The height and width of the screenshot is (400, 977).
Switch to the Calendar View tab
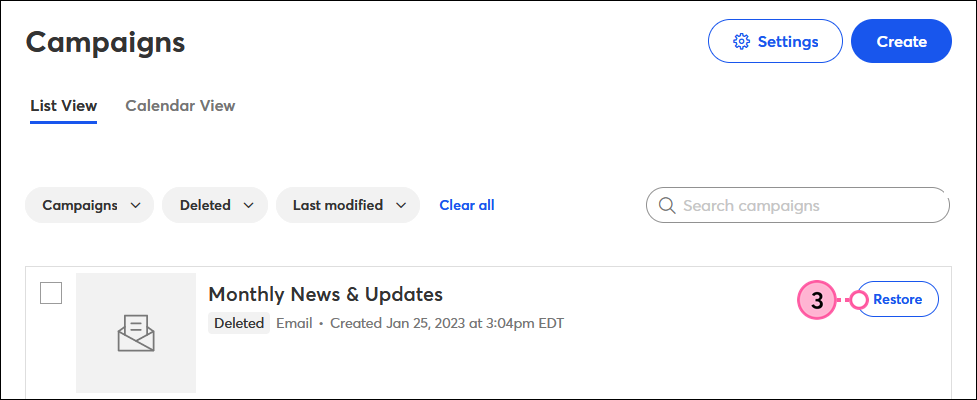180,106
